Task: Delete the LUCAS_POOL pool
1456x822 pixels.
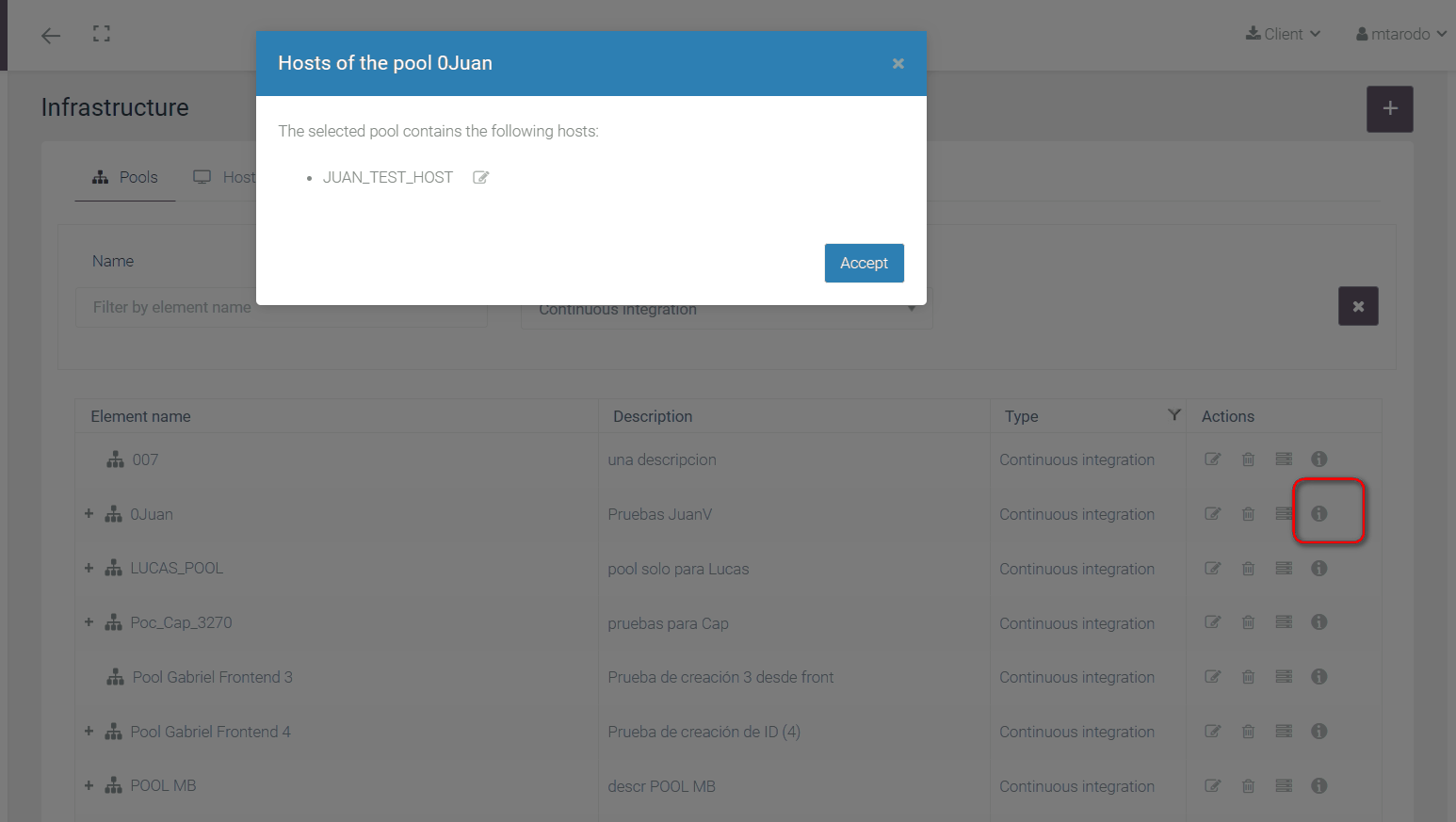Action: [x=1248, y=569]
